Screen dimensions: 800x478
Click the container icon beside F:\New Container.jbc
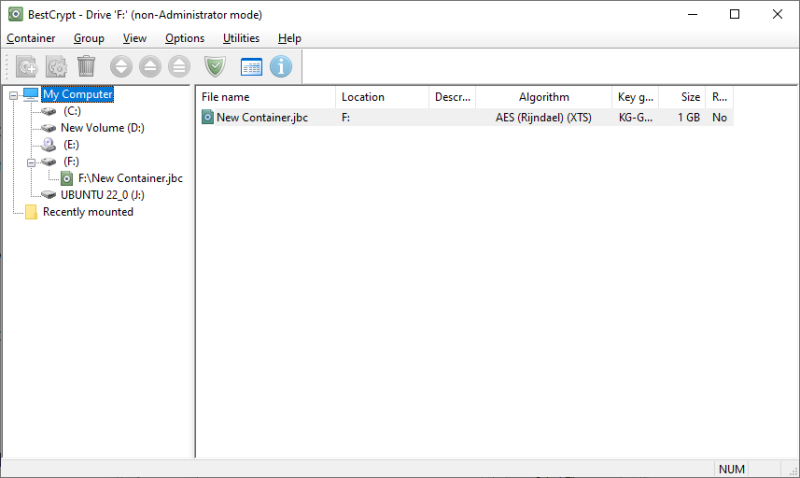tap(67, 178)
